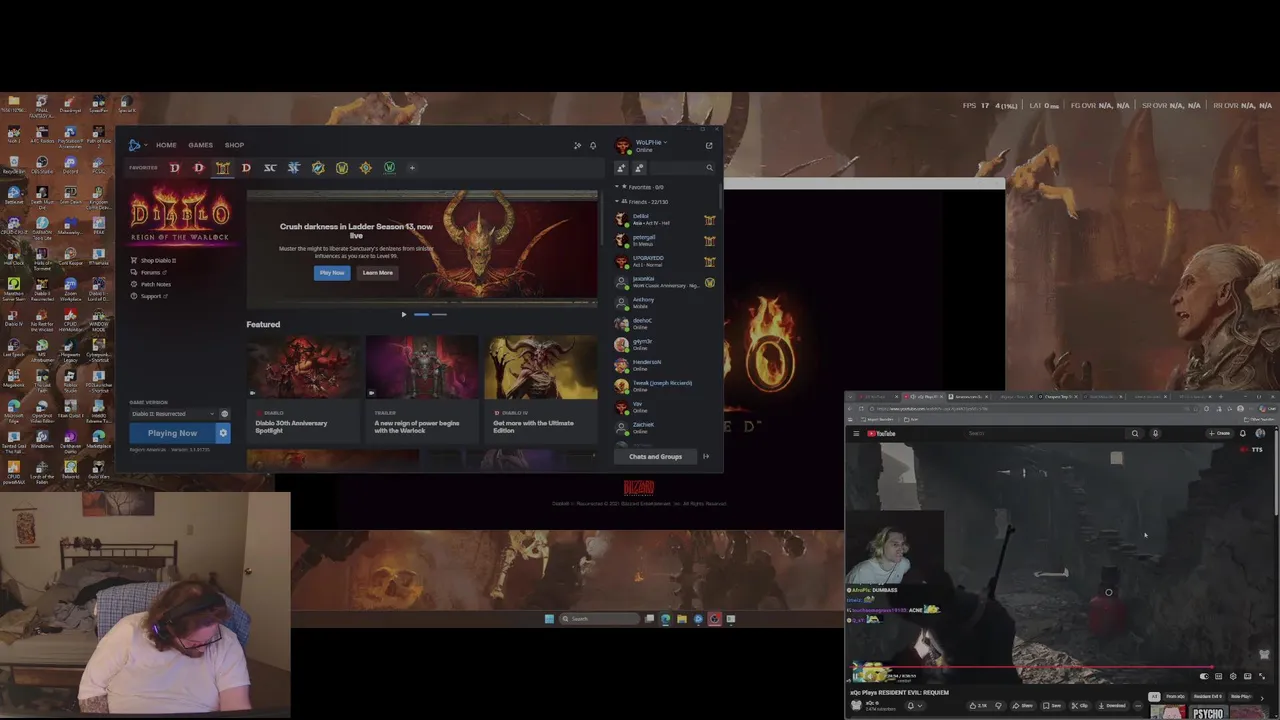This screenshot has width=1280, height=720.
Task: Open Discord desktop shortcut
Action: (70, 165)
